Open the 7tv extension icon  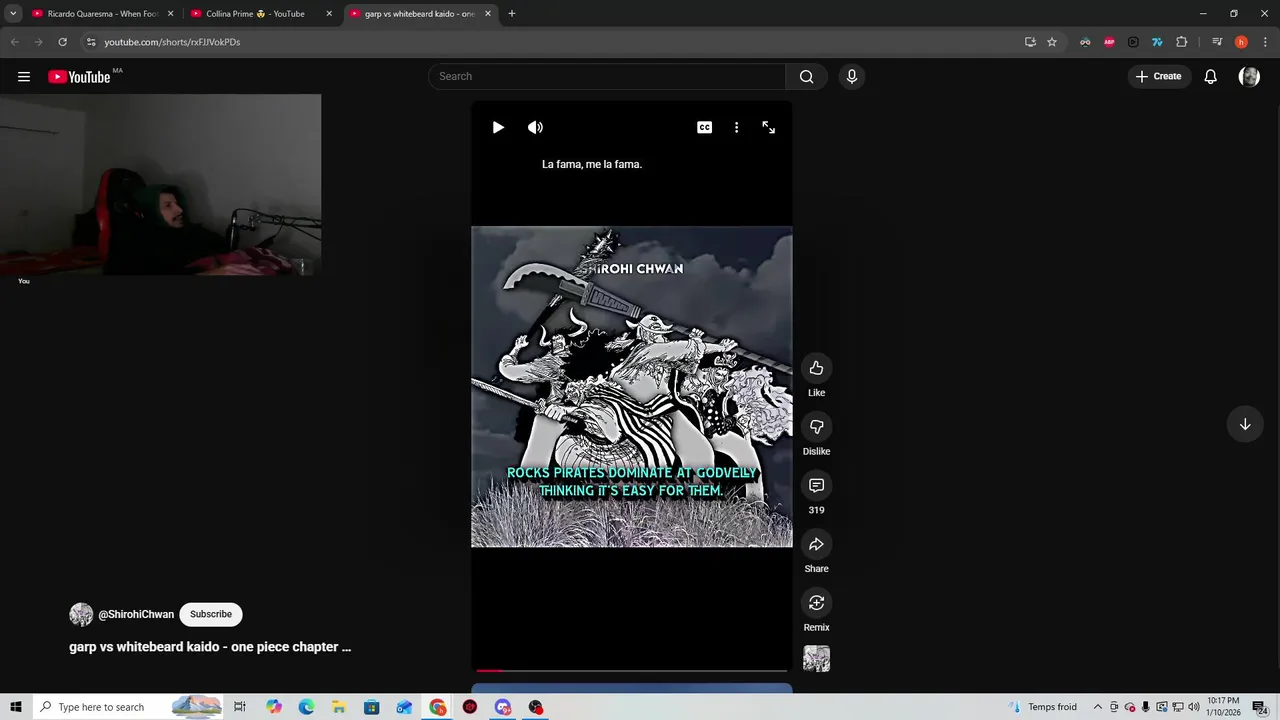[x=1157, y=42]
